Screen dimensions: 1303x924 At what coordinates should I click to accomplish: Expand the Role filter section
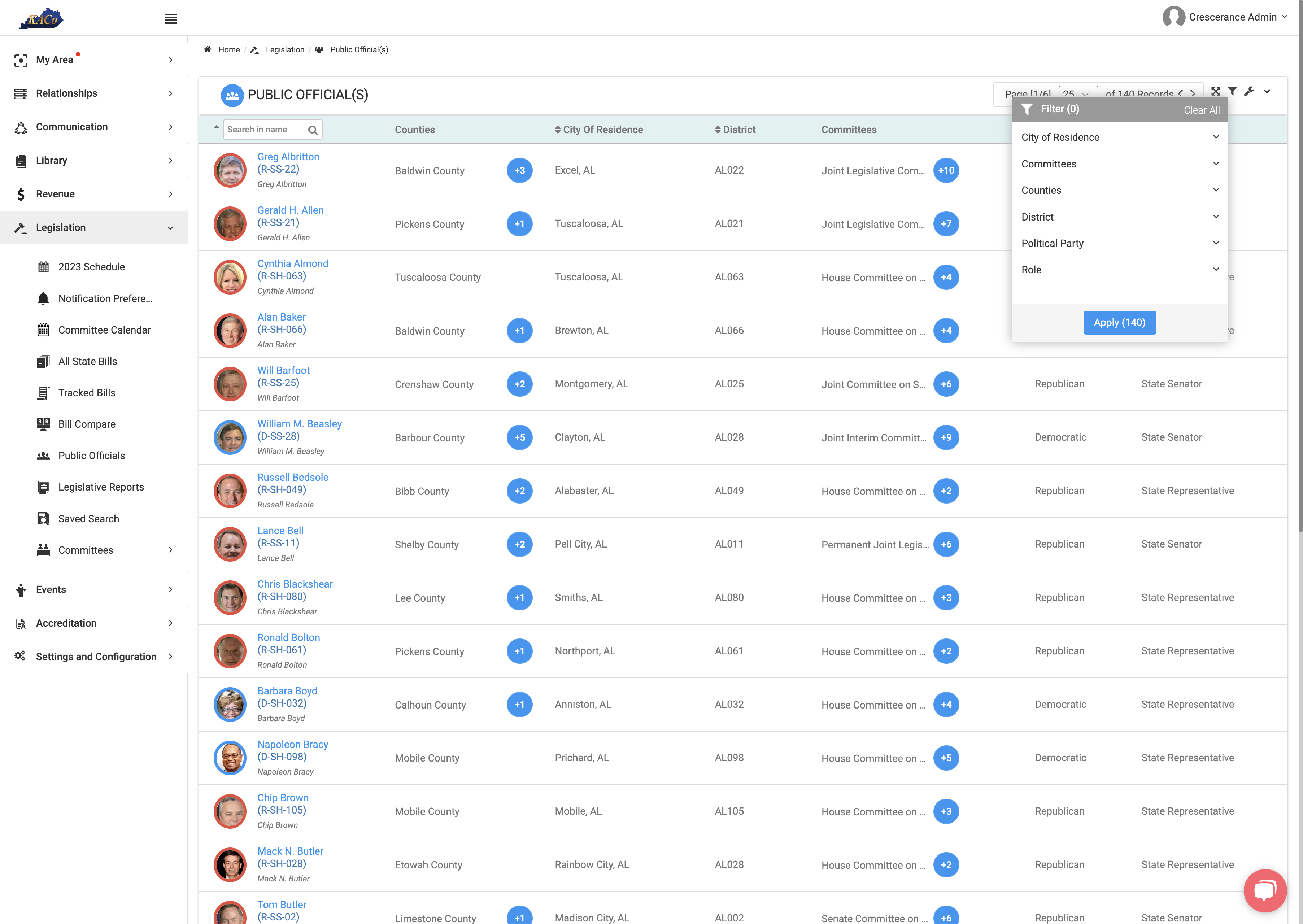tap(1119, 270)
